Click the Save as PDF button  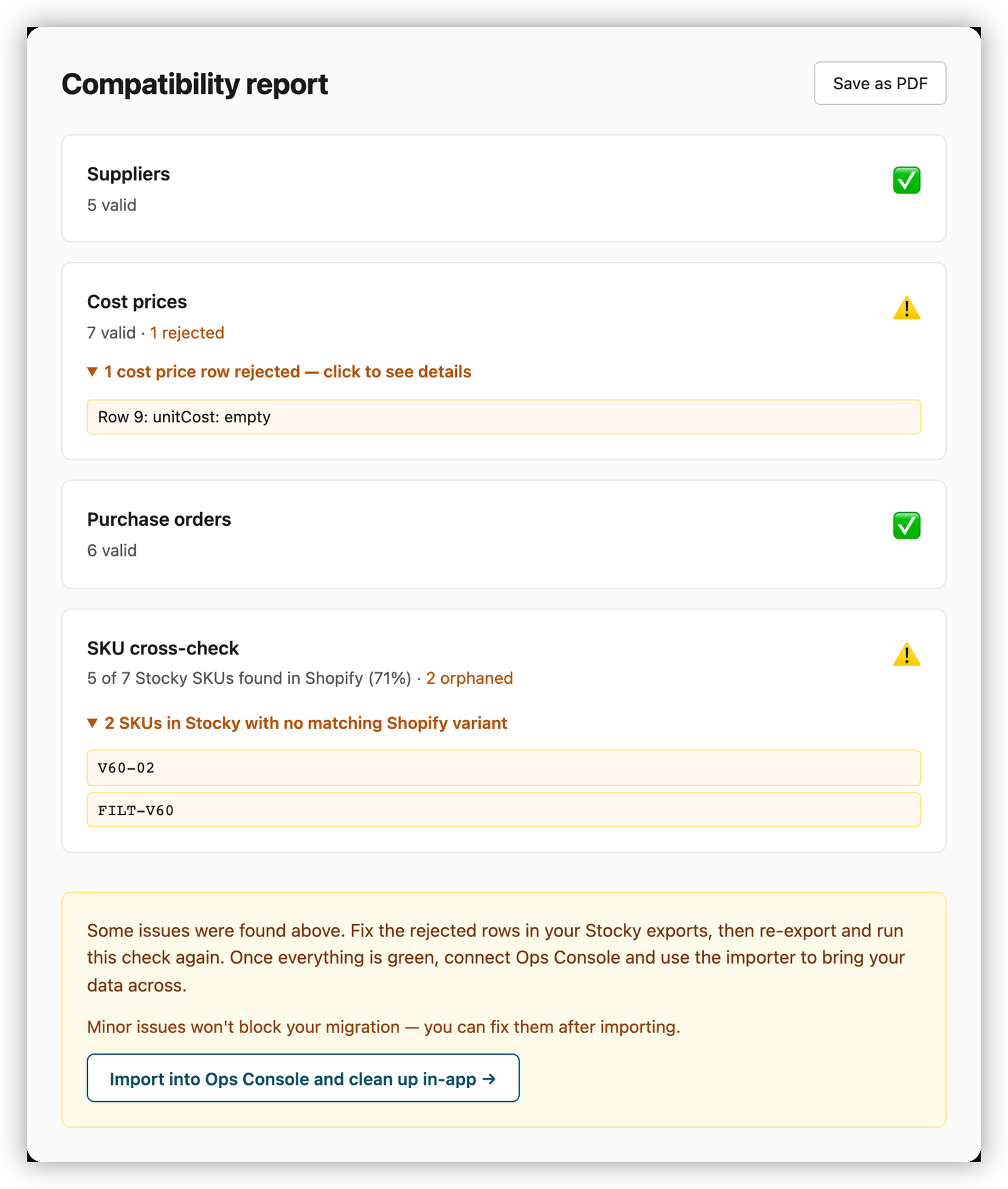880,83
